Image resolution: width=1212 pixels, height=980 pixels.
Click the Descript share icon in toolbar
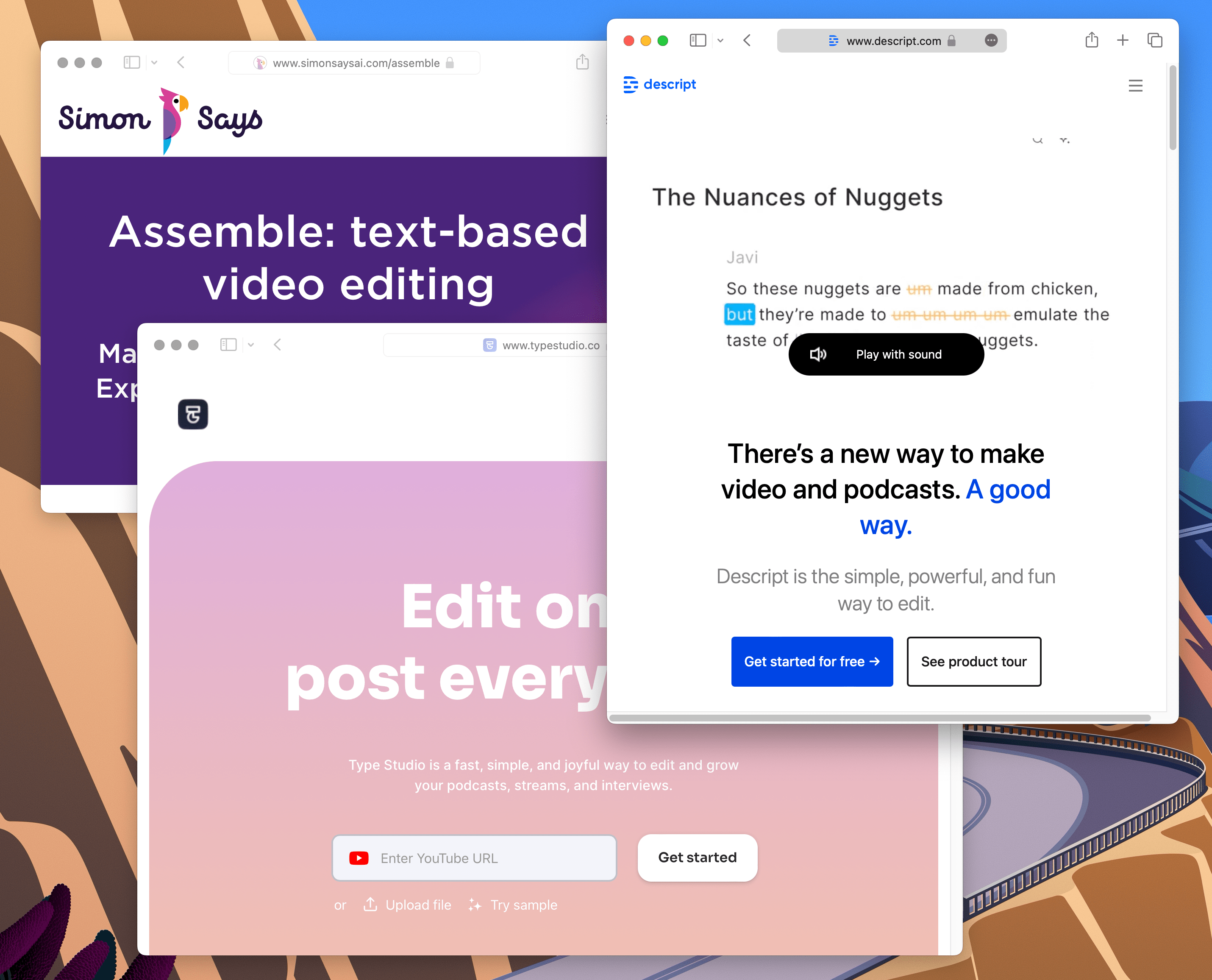coord(1091,40)
